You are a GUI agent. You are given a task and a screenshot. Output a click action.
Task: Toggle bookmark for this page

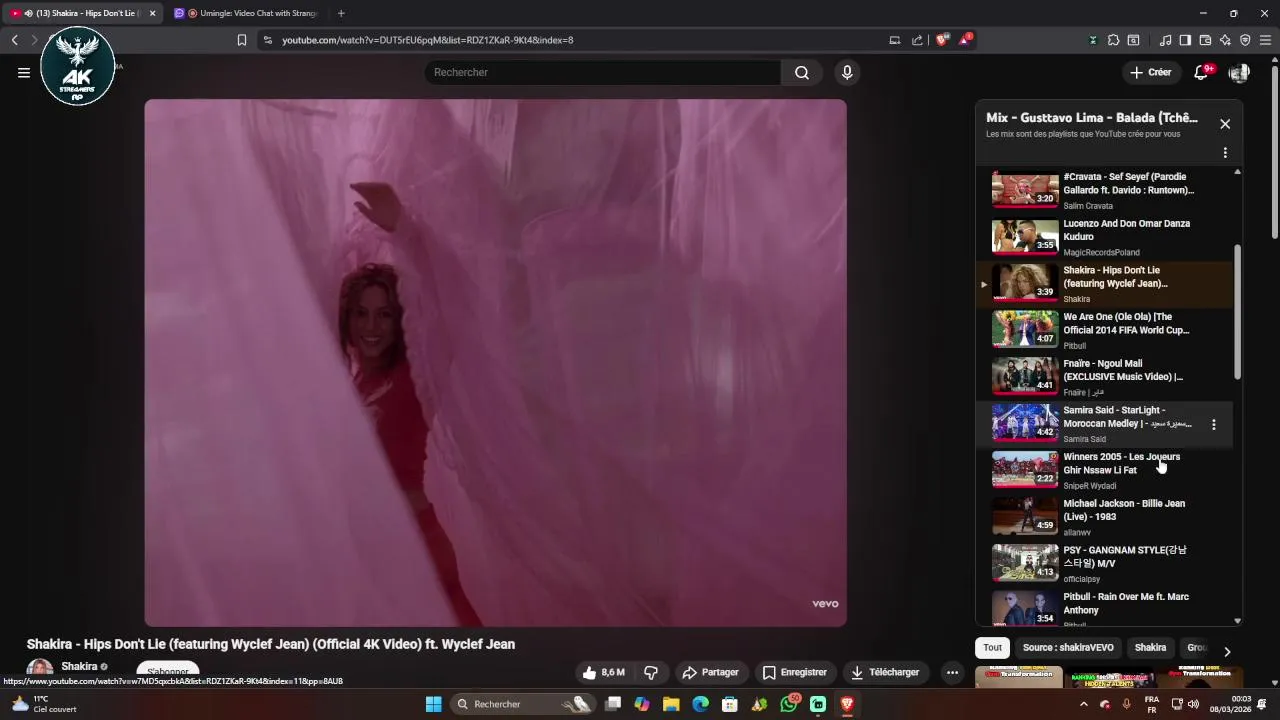point(241,40)
